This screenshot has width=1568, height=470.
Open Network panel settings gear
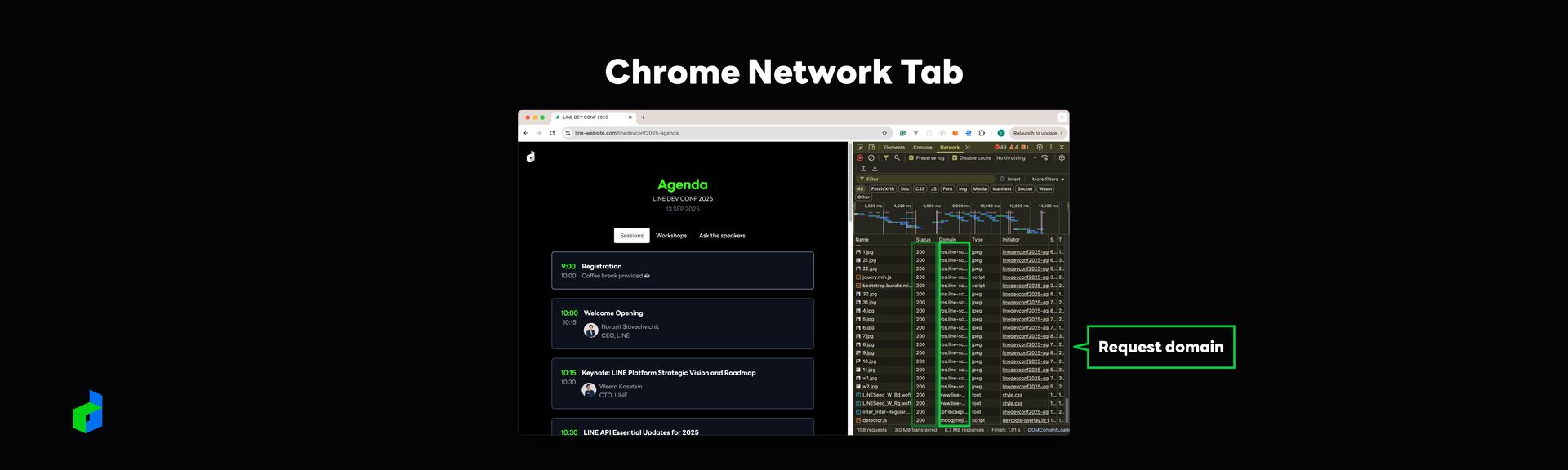click(1062, 157)
